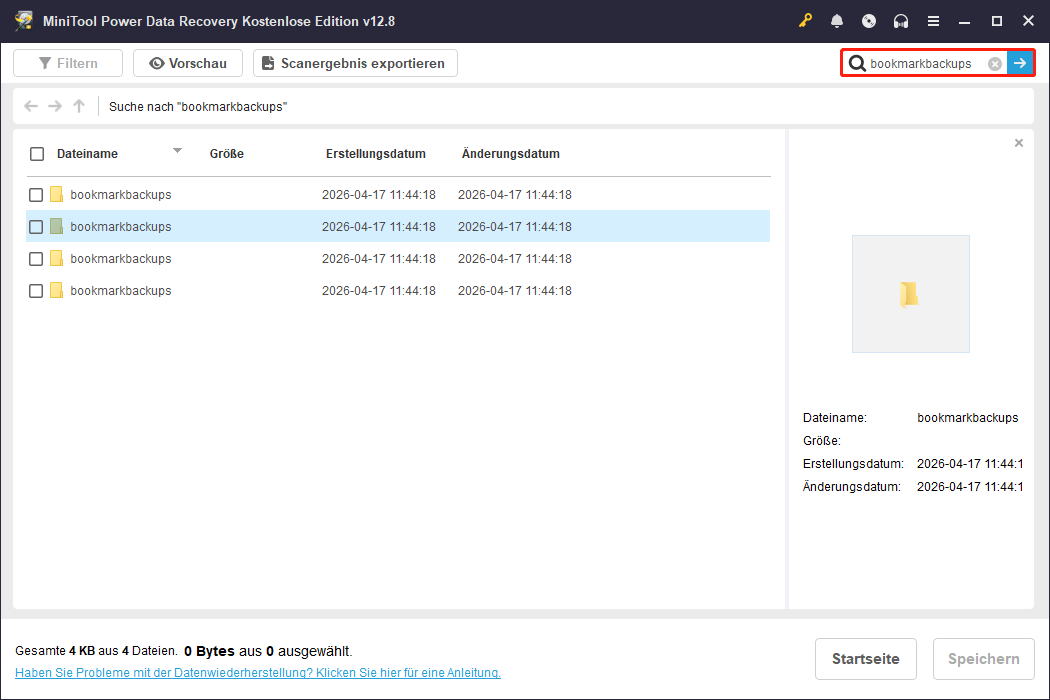Open the data recovery help guide link
The image size is (1050, 700).
coord(258,673)
